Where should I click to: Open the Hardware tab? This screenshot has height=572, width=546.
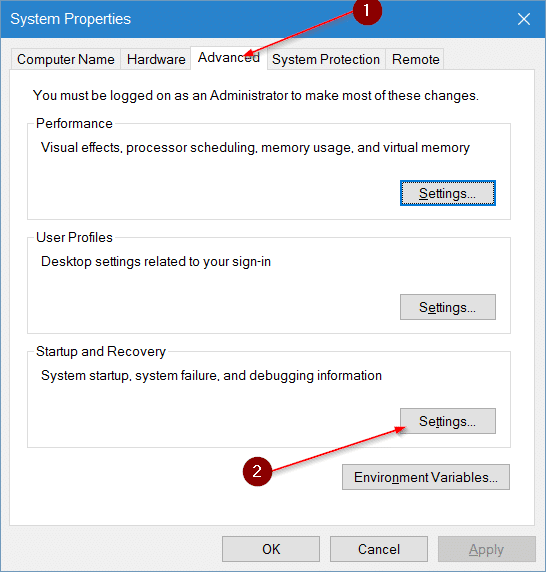click(x=156, y=59)
